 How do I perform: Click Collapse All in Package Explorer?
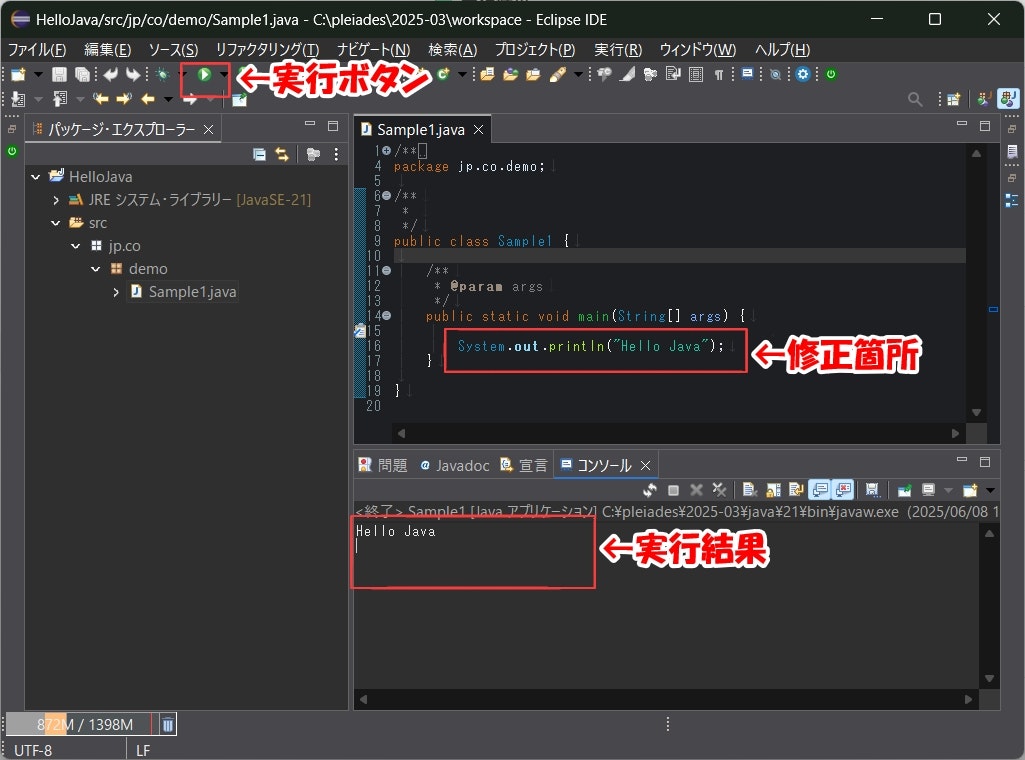260,154
